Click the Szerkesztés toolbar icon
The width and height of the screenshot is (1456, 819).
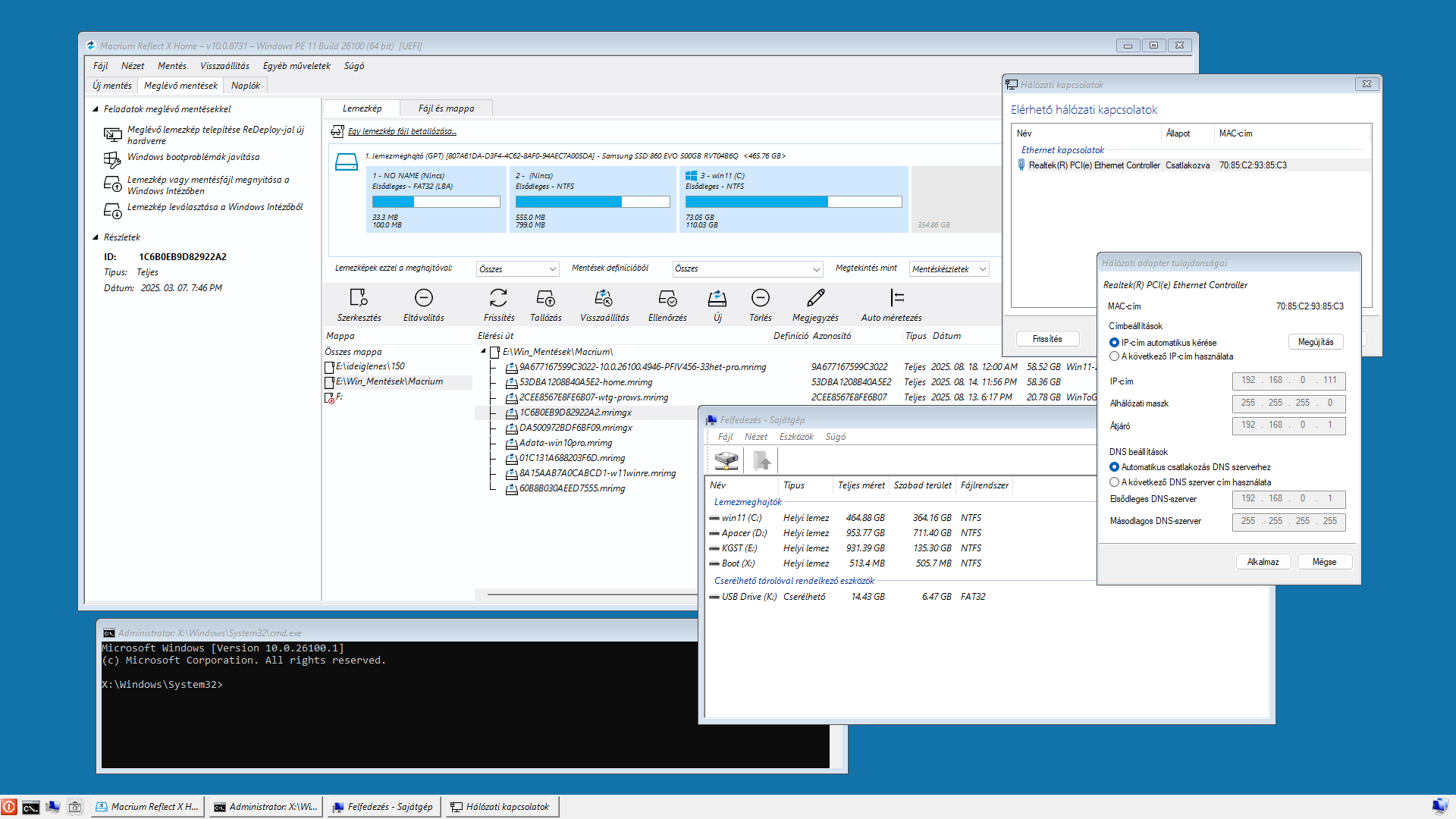pos(359,298)
